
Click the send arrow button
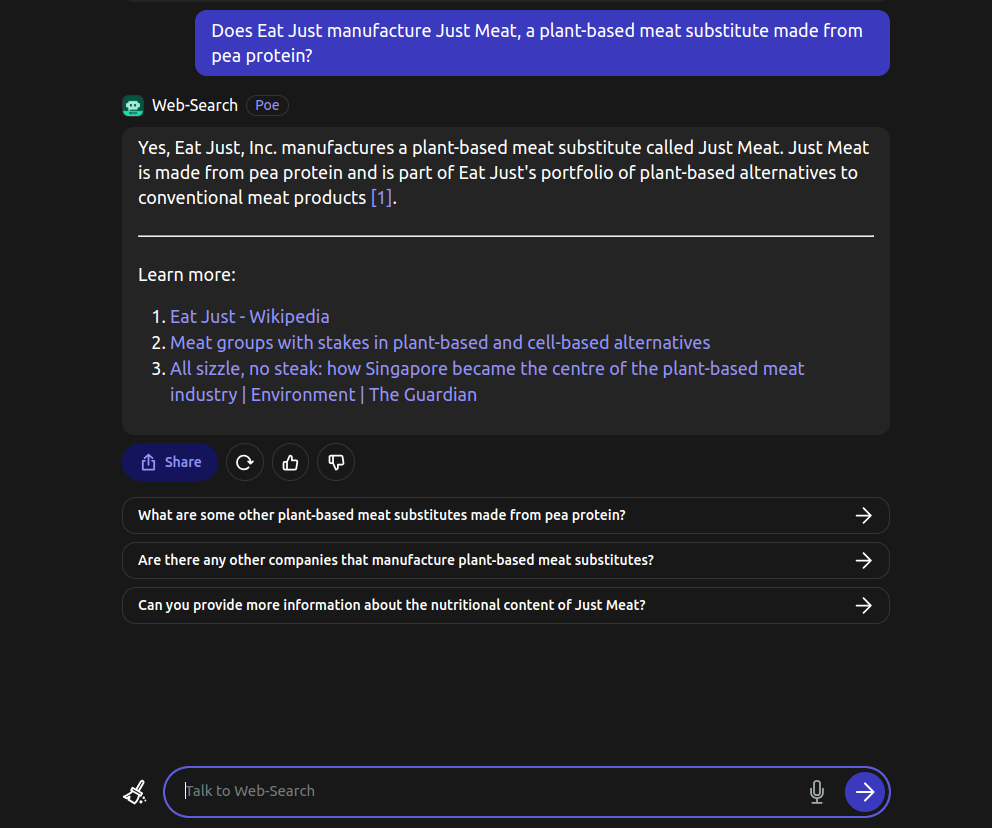[864, 791]
